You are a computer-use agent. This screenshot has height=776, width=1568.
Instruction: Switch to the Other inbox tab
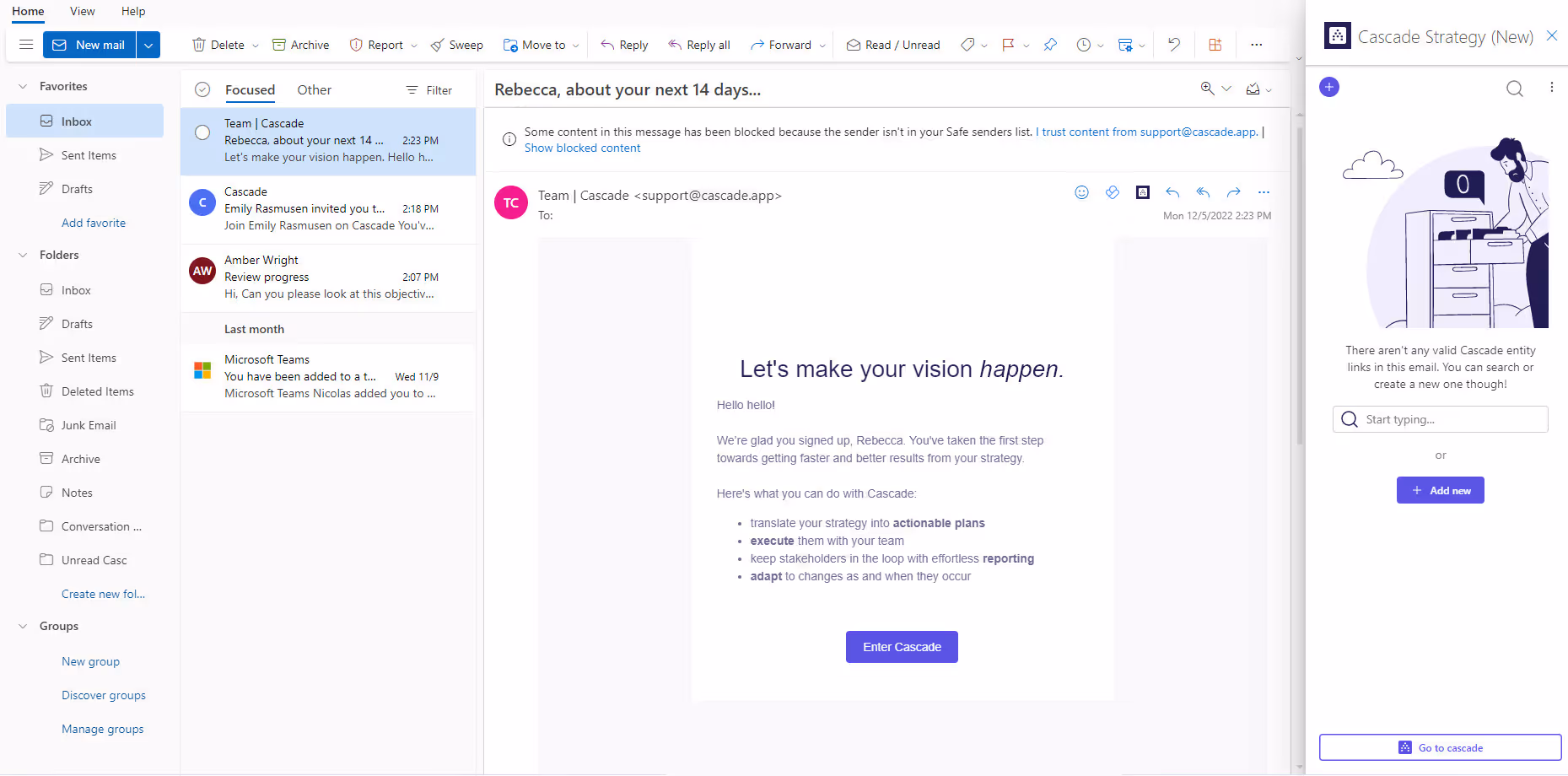click(x=314, y=89)
